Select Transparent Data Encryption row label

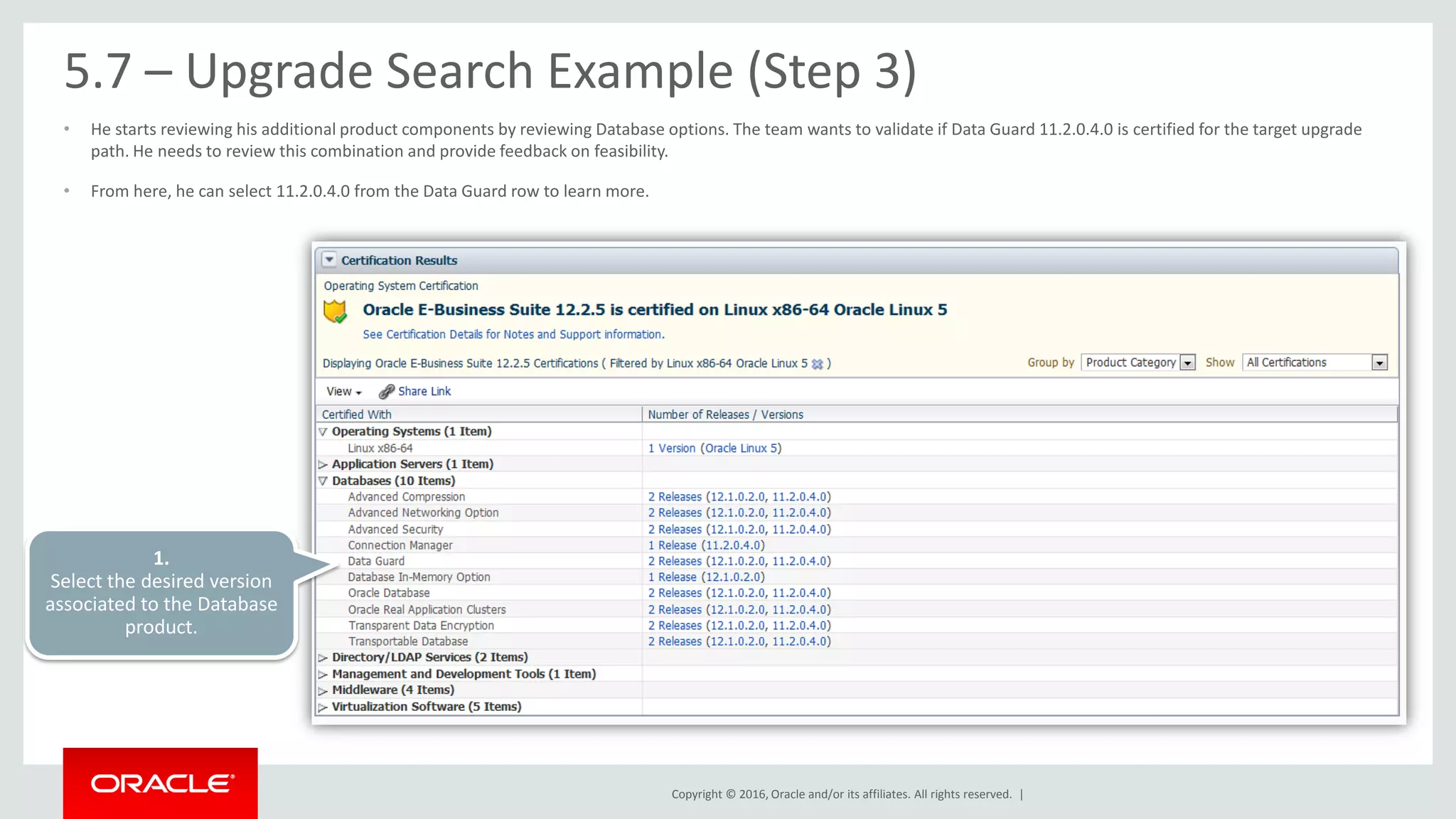tap(421, 626)
